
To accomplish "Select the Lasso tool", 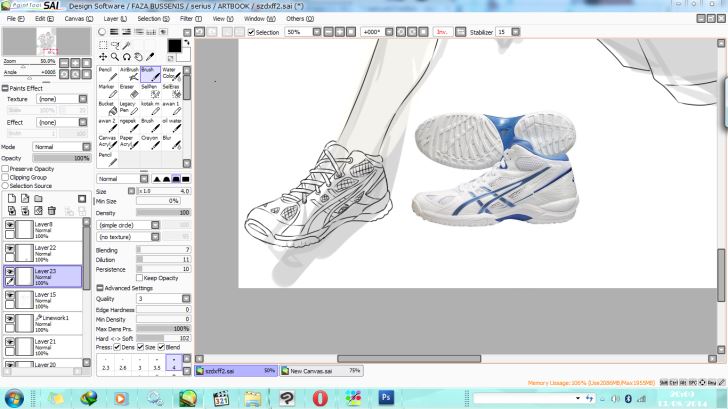I will pyautogui.click(x=115, y=45).
